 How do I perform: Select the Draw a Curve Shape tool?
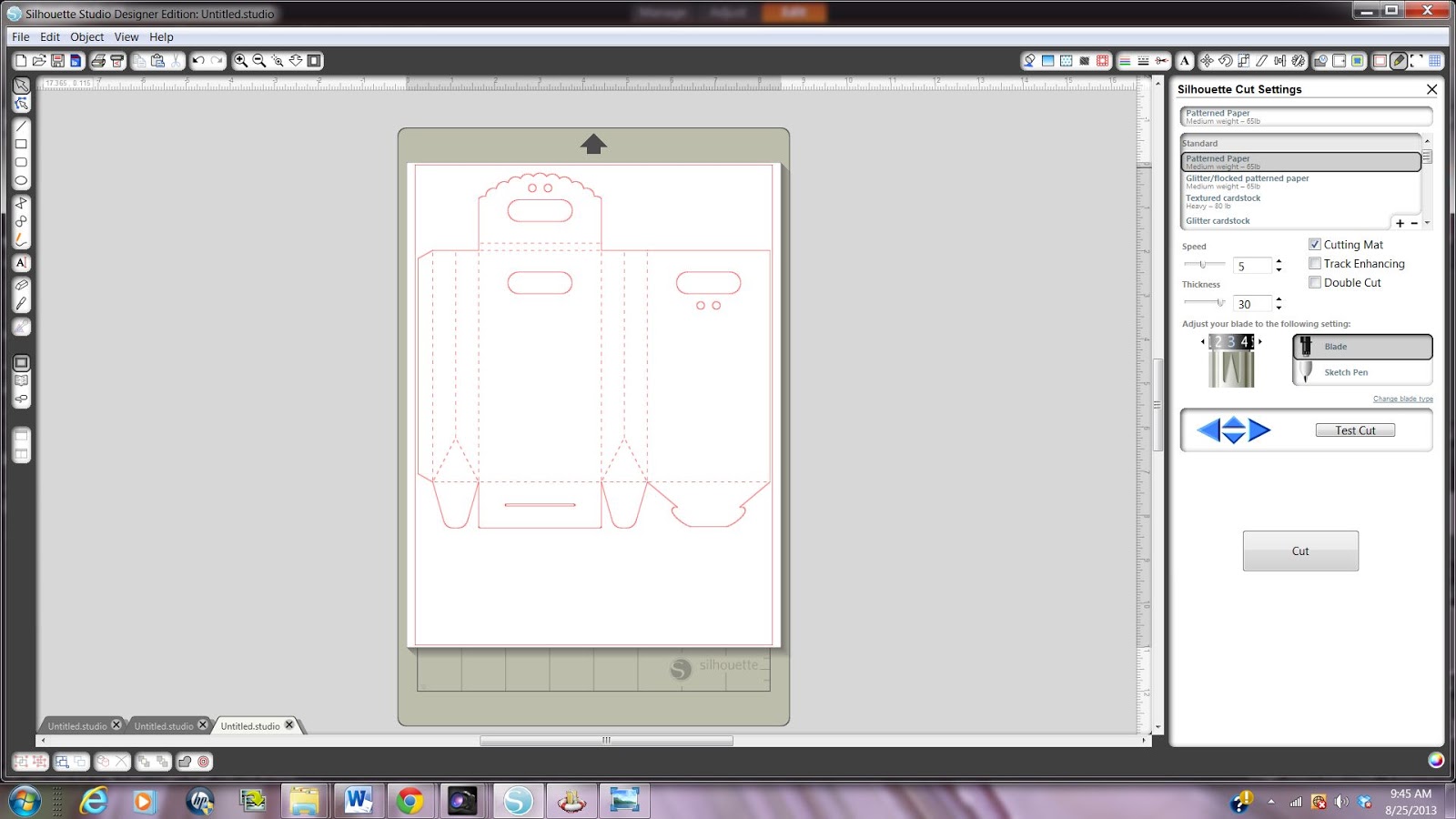click(x=21, y=221)
